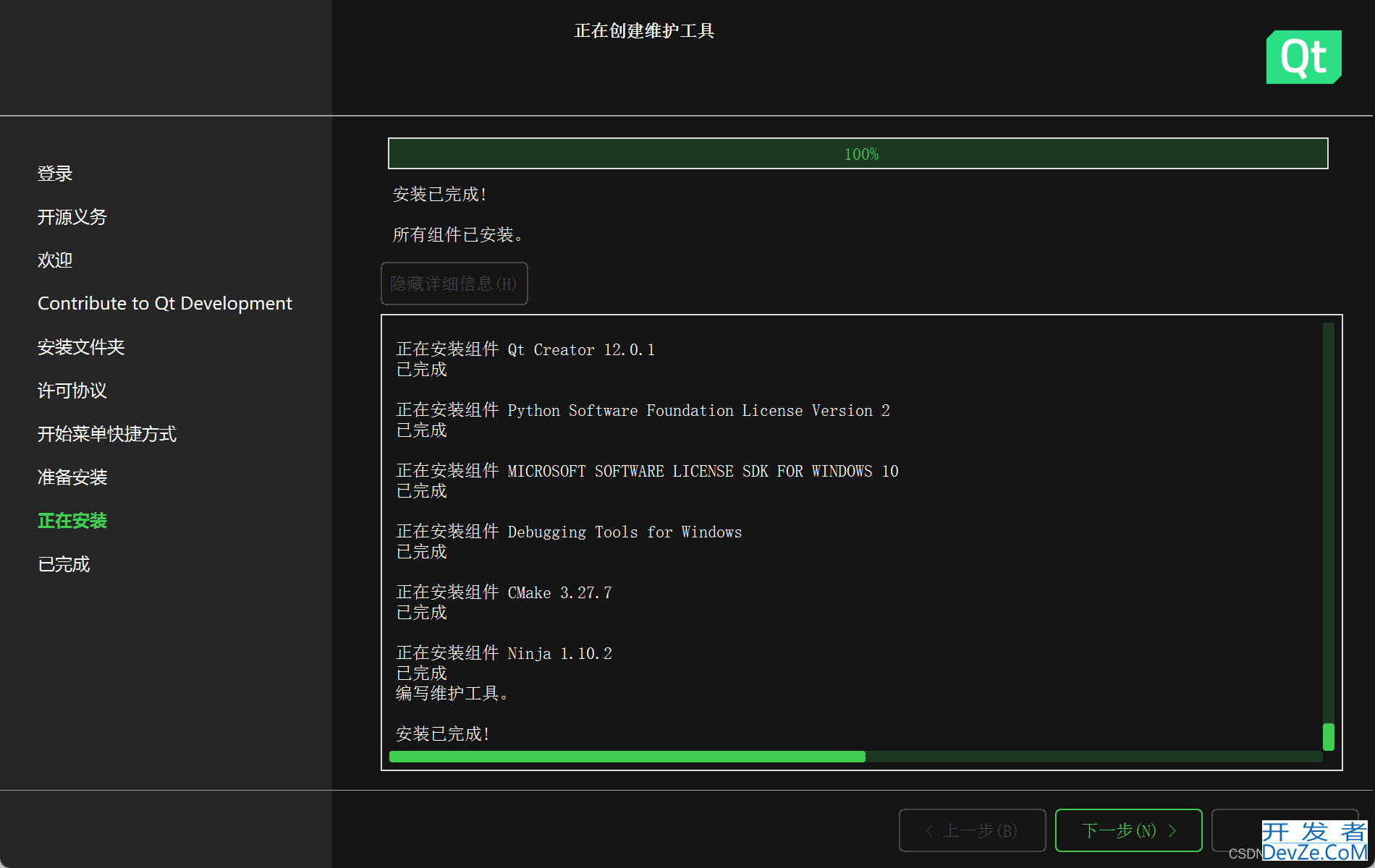The width and height of the screenshot is (1375, 868).
Task: Click final log line 安装已完成!
Action: 443,734
